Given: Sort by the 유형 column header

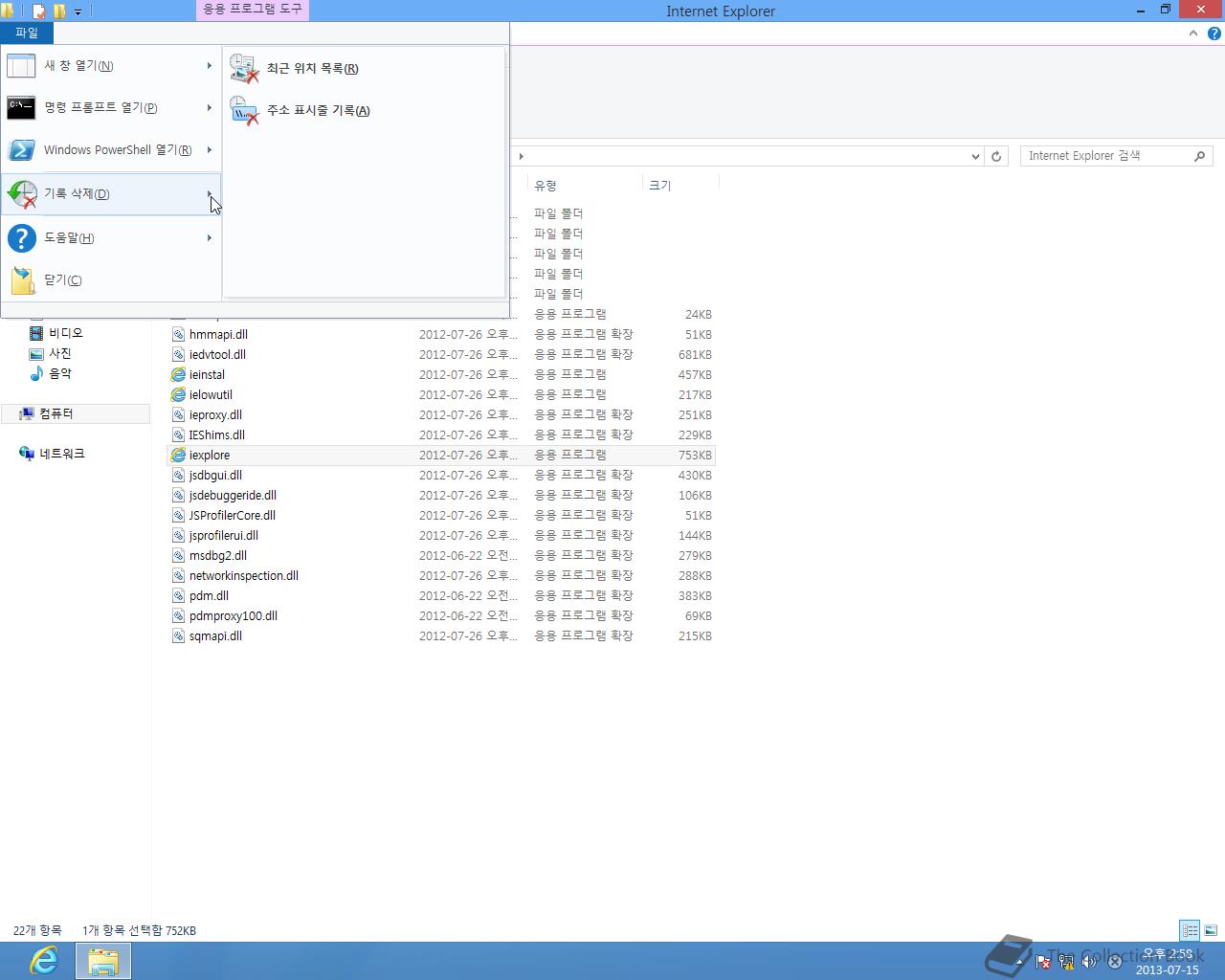Looking at the screenshot, I should click(x=584, y=186).
